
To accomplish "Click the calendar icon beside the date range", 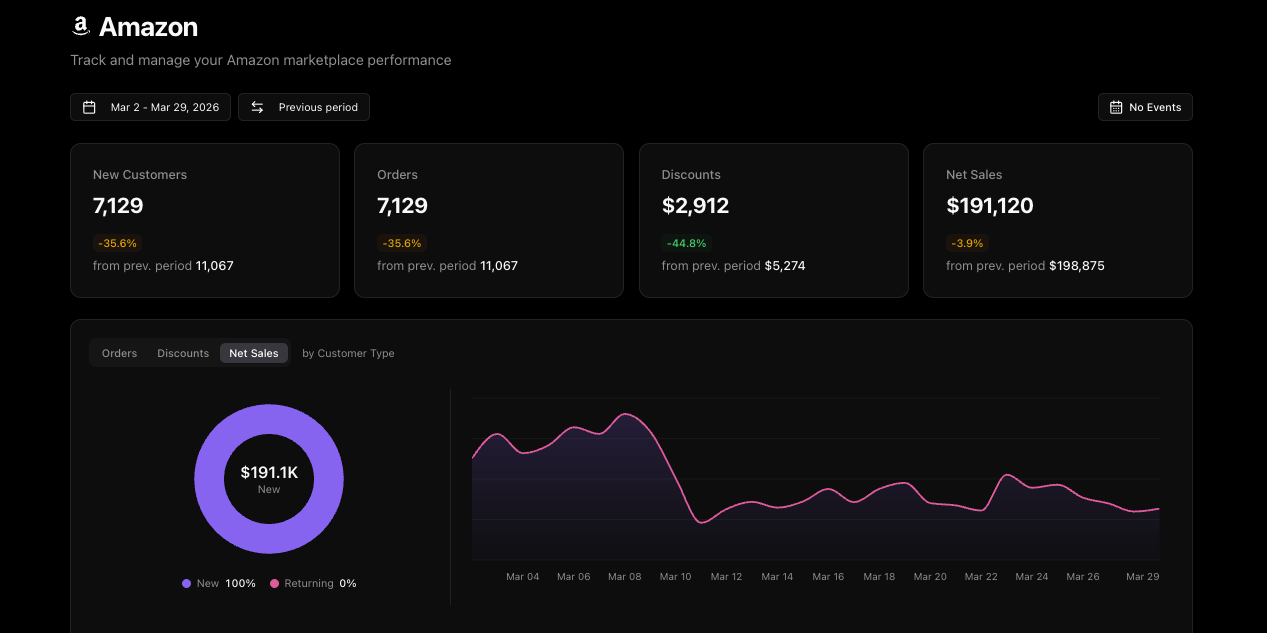I will pos(89,107).
